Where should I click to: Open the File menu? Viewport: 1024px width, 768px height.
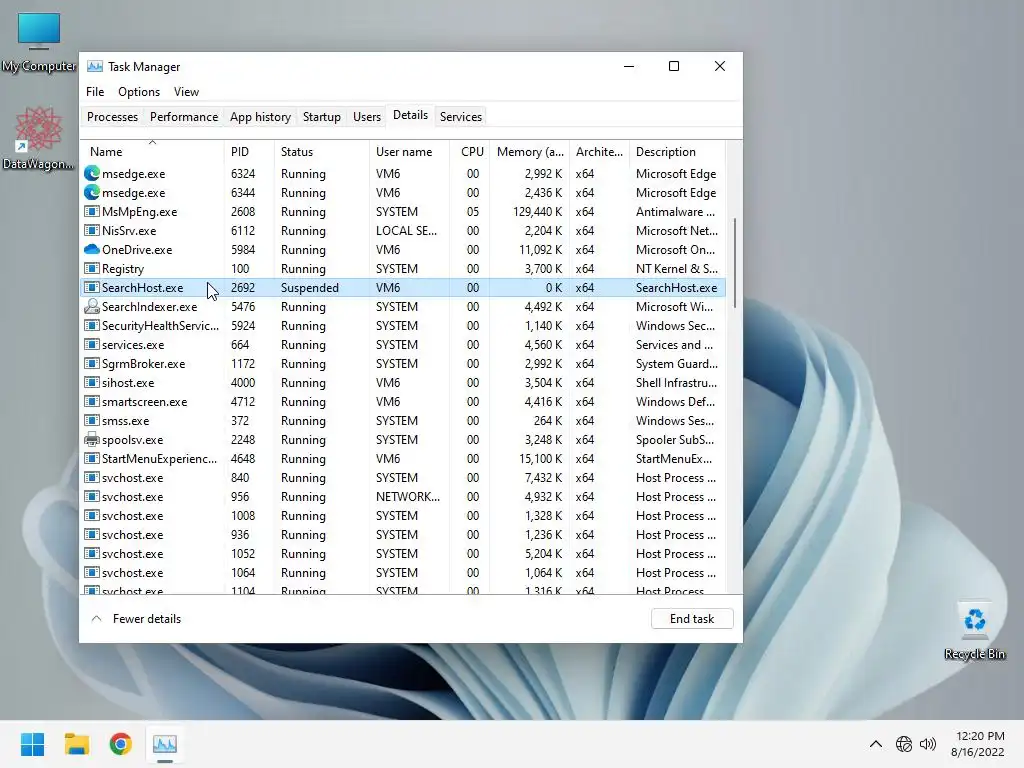click(x=95, y=92)
